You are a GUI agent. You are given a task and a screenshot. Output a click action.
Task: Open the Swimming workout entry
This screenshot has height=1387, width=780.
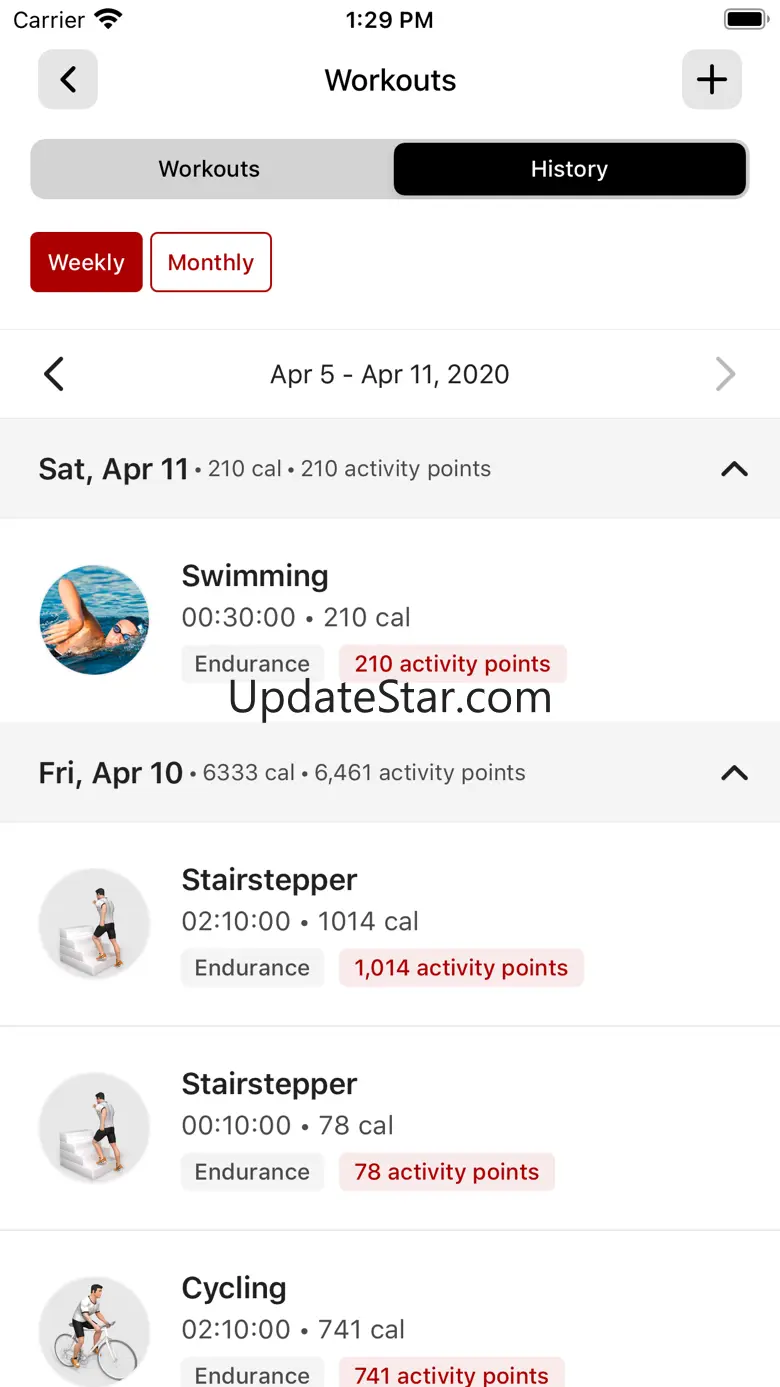pyautogui.click(x=255, y=577)
